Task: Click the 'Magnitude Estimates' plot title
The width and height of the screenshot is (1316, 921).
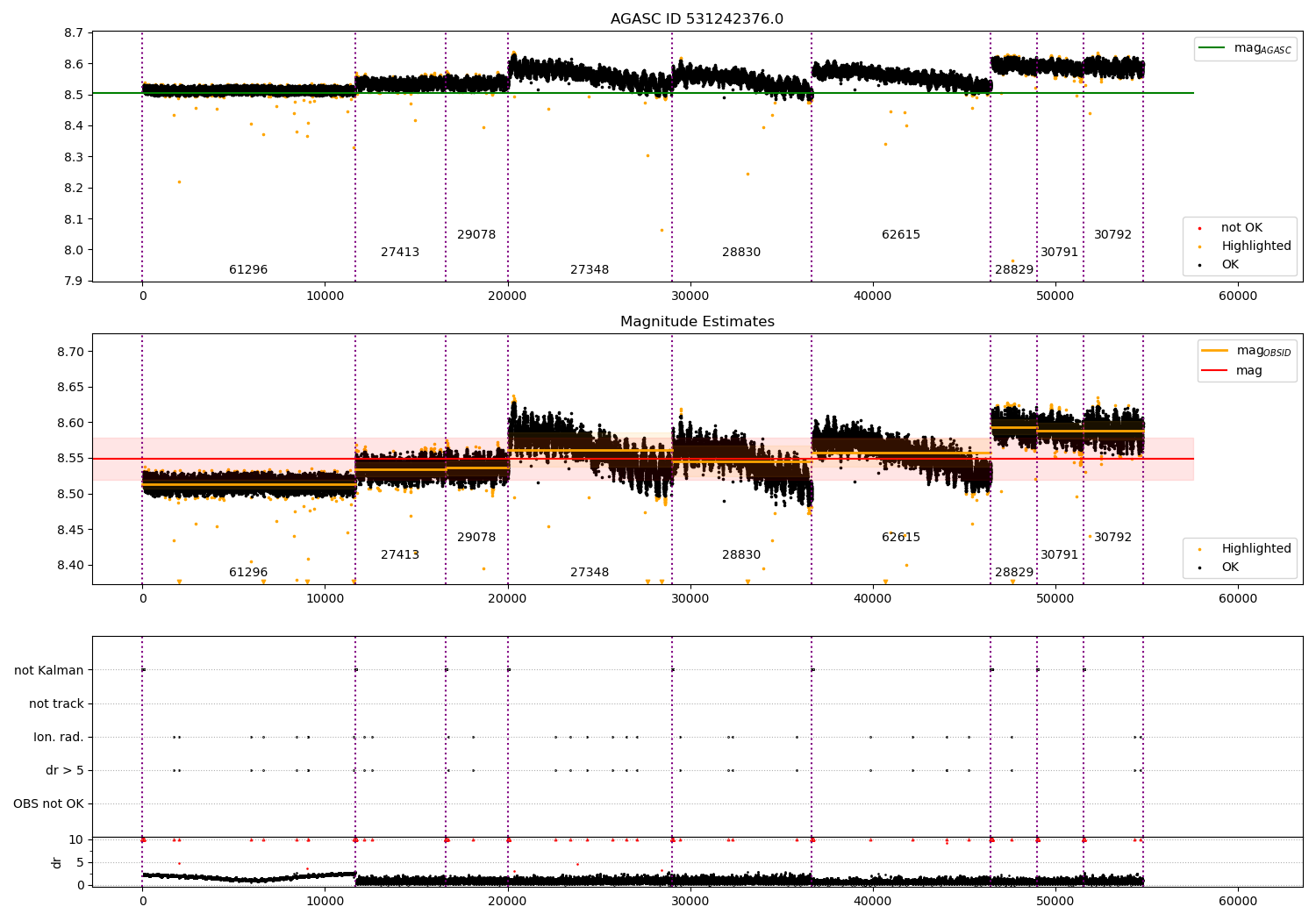Action: (697, 322)
